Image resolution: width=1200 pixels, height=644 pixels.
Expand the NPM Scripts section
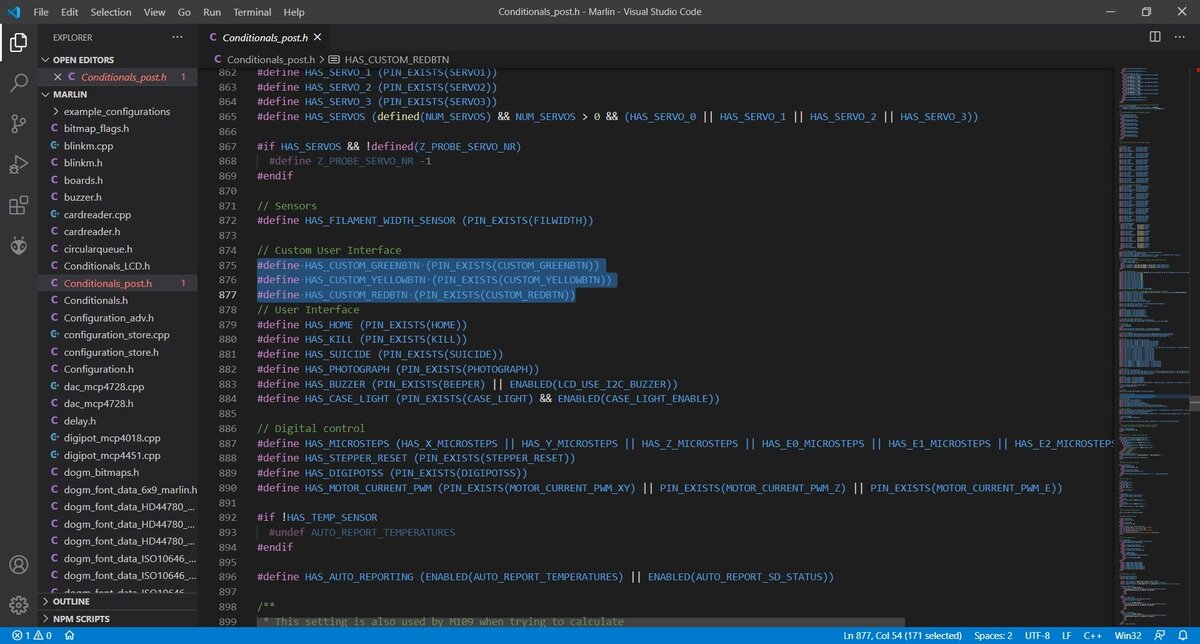click(x=81, y=619)
